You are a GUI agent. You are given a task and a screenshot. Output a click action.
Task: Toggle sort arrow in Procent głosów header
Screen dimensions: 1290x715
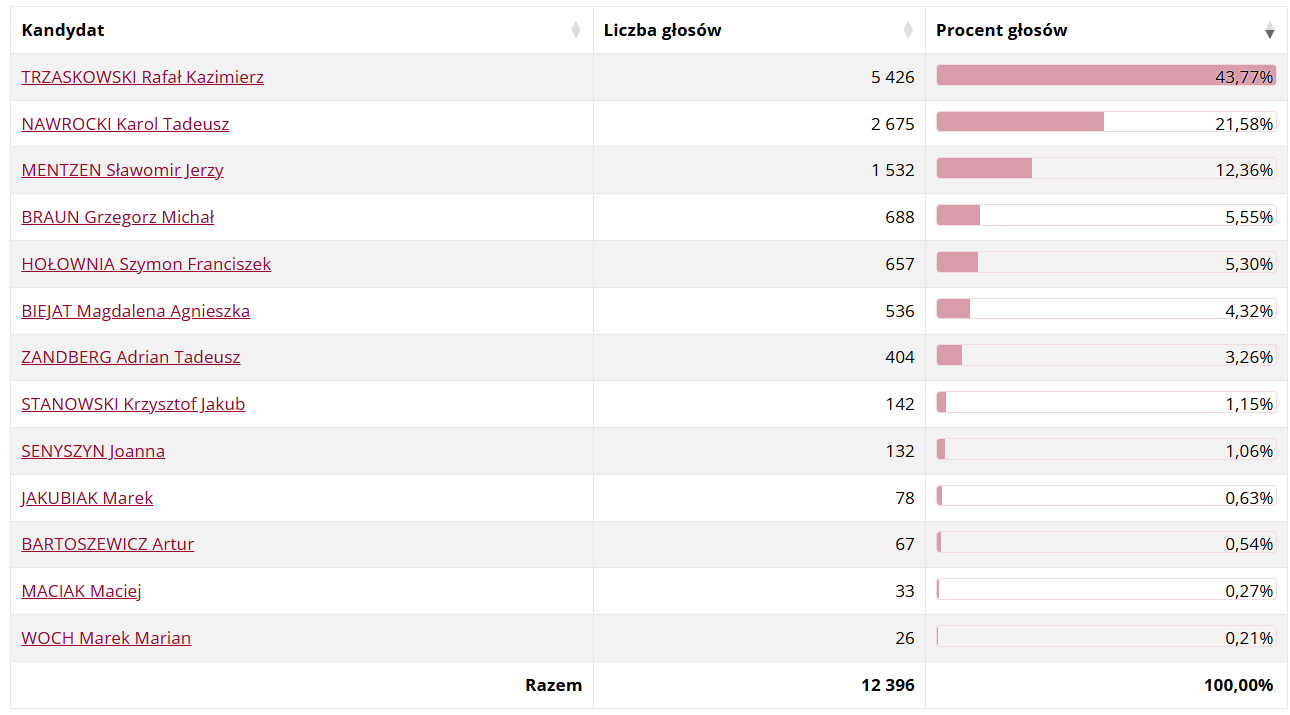[1269, 30]
